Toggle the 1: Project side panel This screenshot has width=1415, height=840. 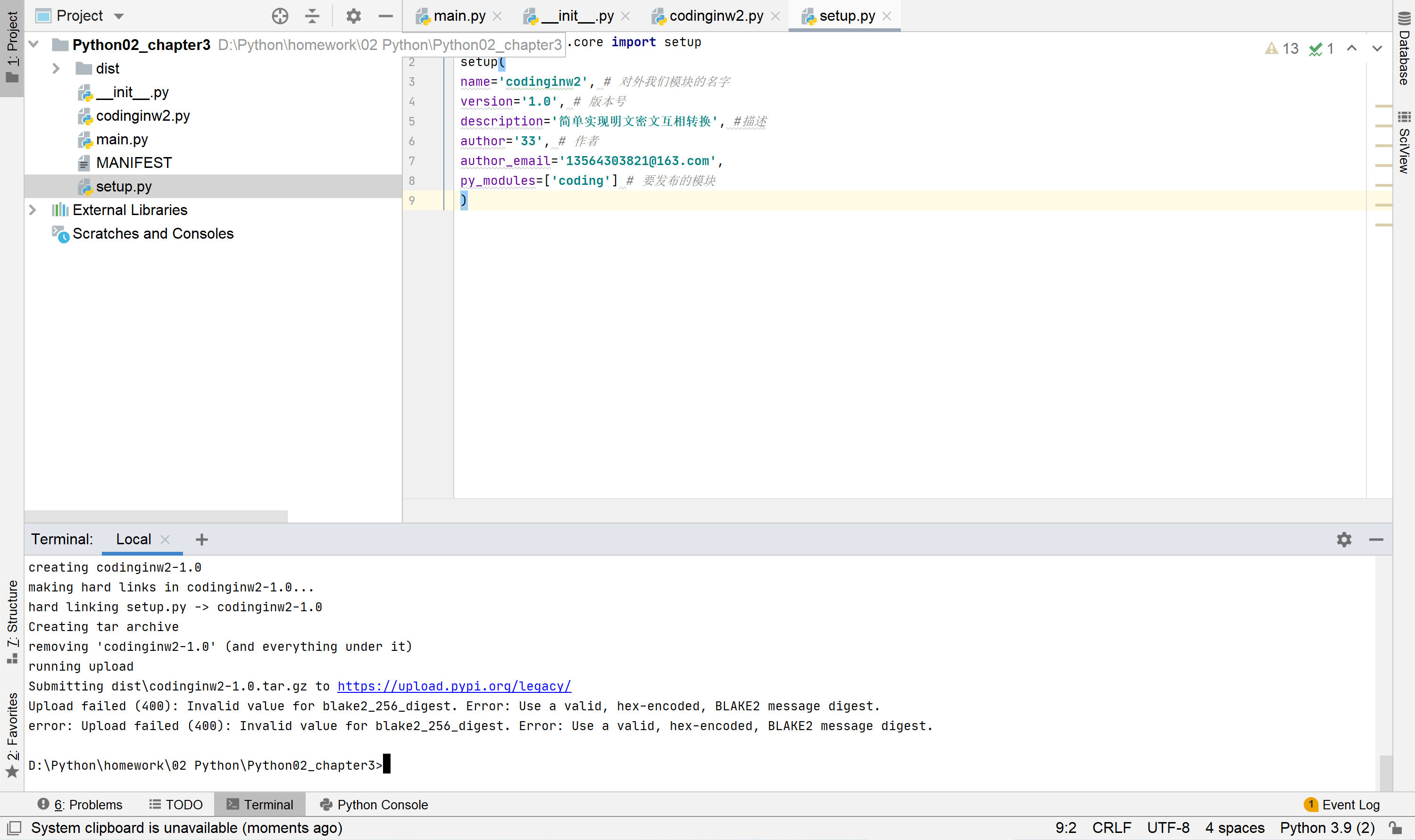[x=12, y=47]
